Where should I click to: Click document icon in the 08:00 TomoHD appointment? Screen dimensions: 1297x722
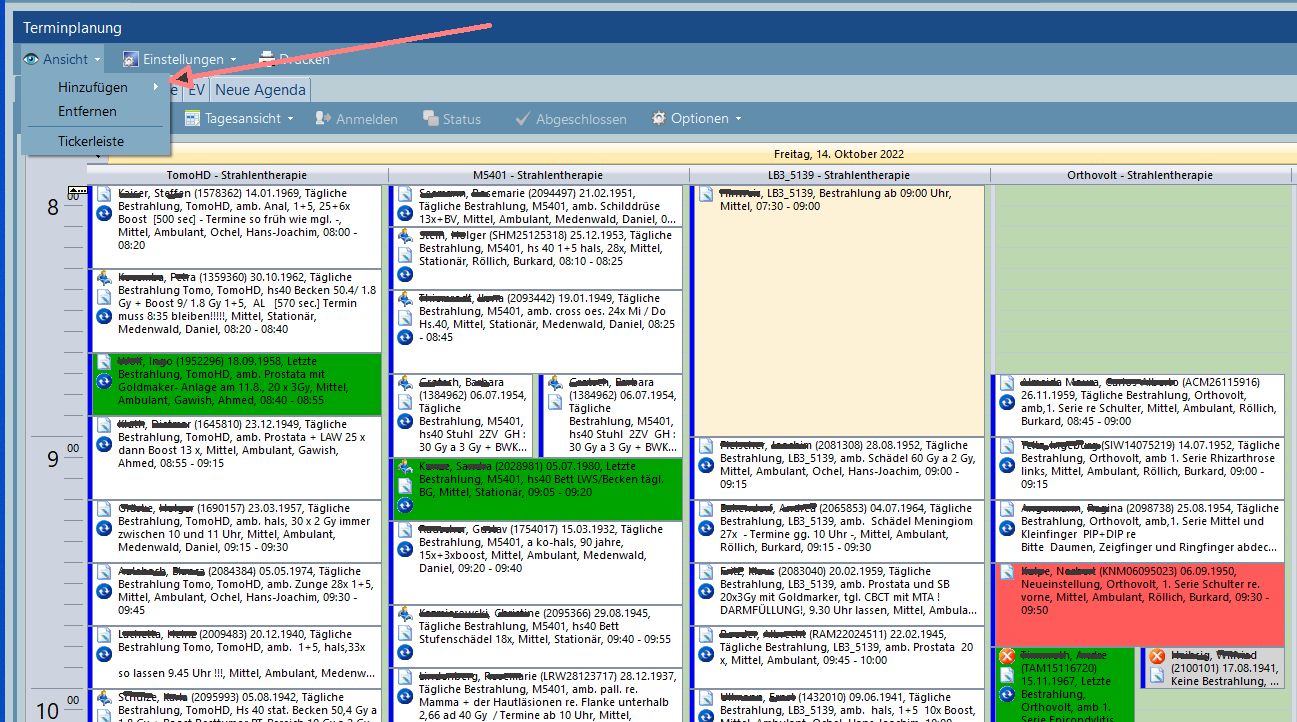pyautogui.click(x=104, y=194)
